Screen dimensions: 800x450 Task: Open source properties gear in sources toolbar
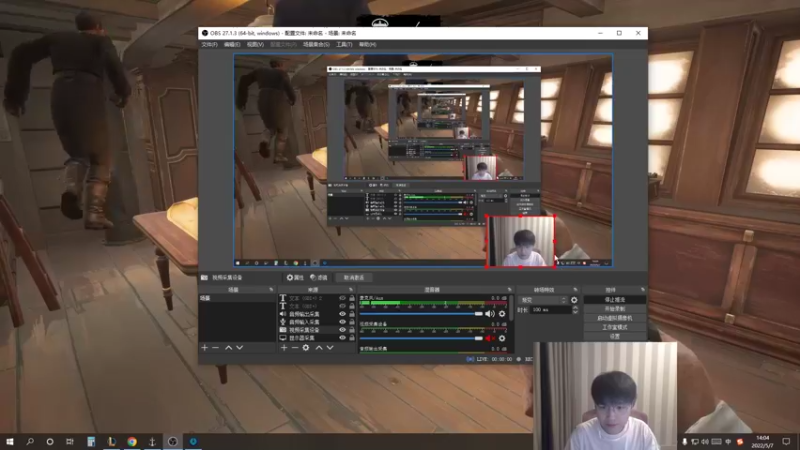coord(306,347)
